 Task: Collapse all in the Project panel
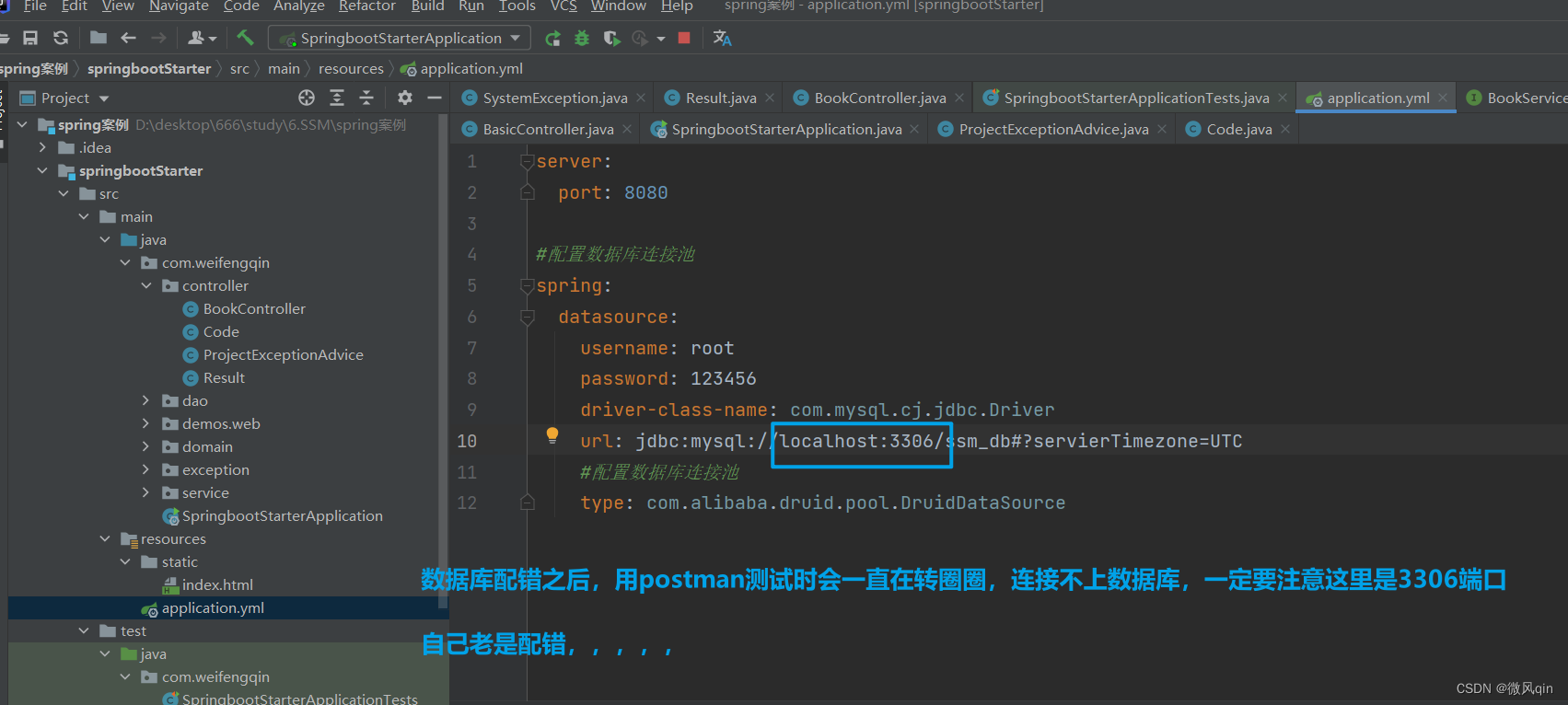(x=366, y=98)
